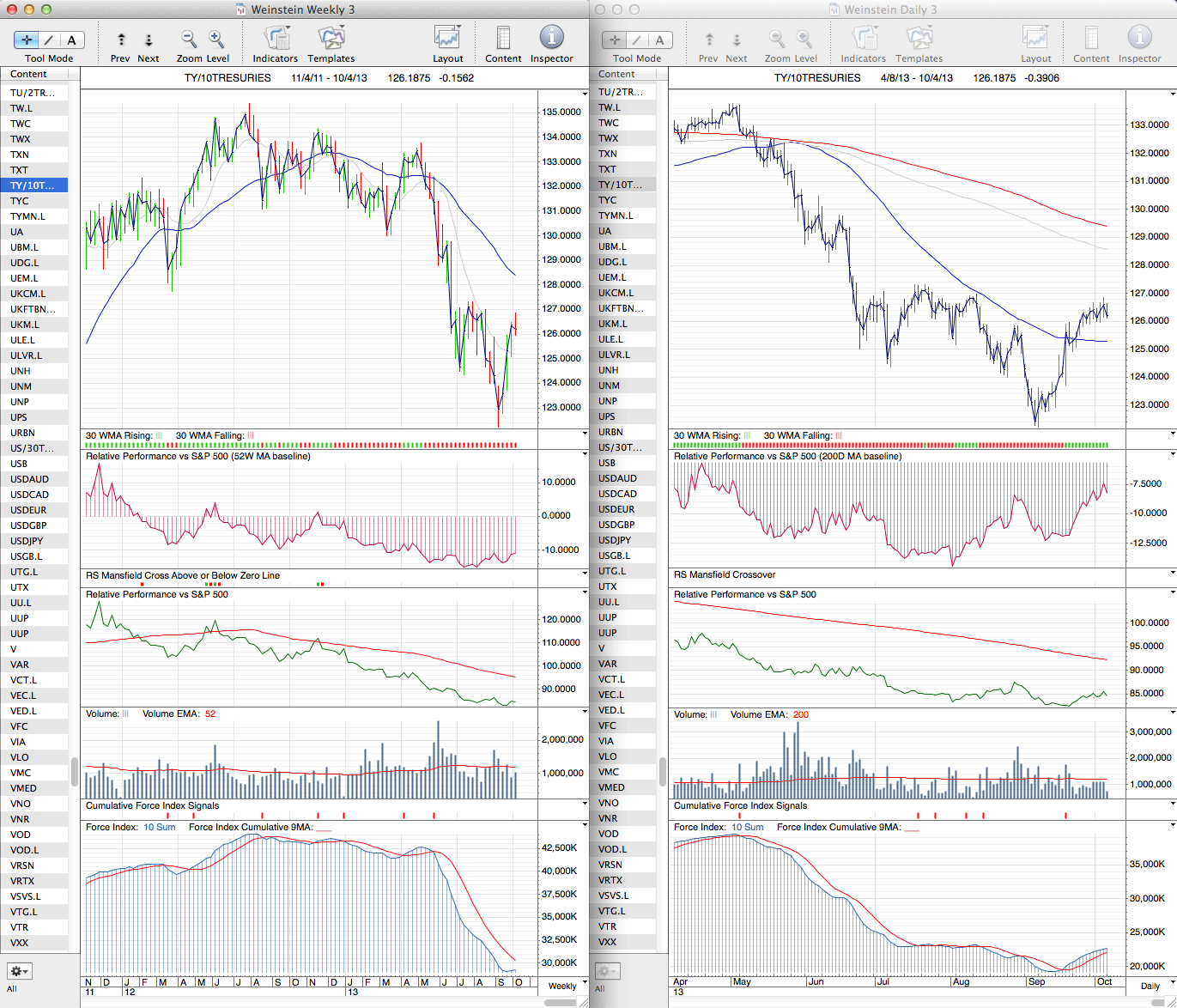
Task: Jump to next symbol with Next arrow
Action: 149,39
